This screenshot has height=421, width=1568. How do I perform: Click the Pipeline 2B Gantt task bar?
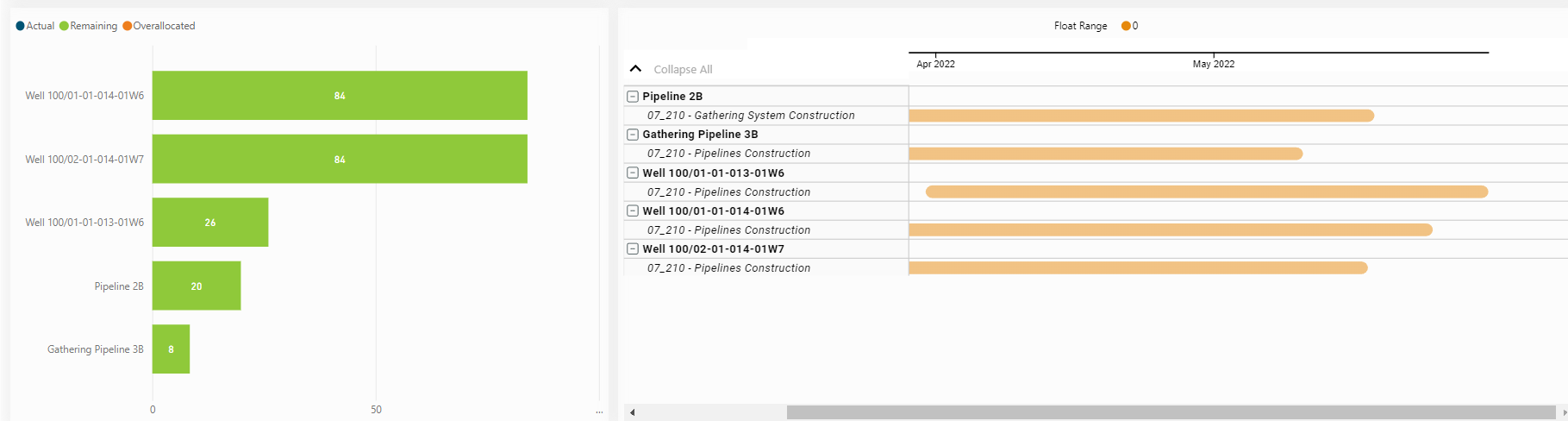(x=1140, y=116)
